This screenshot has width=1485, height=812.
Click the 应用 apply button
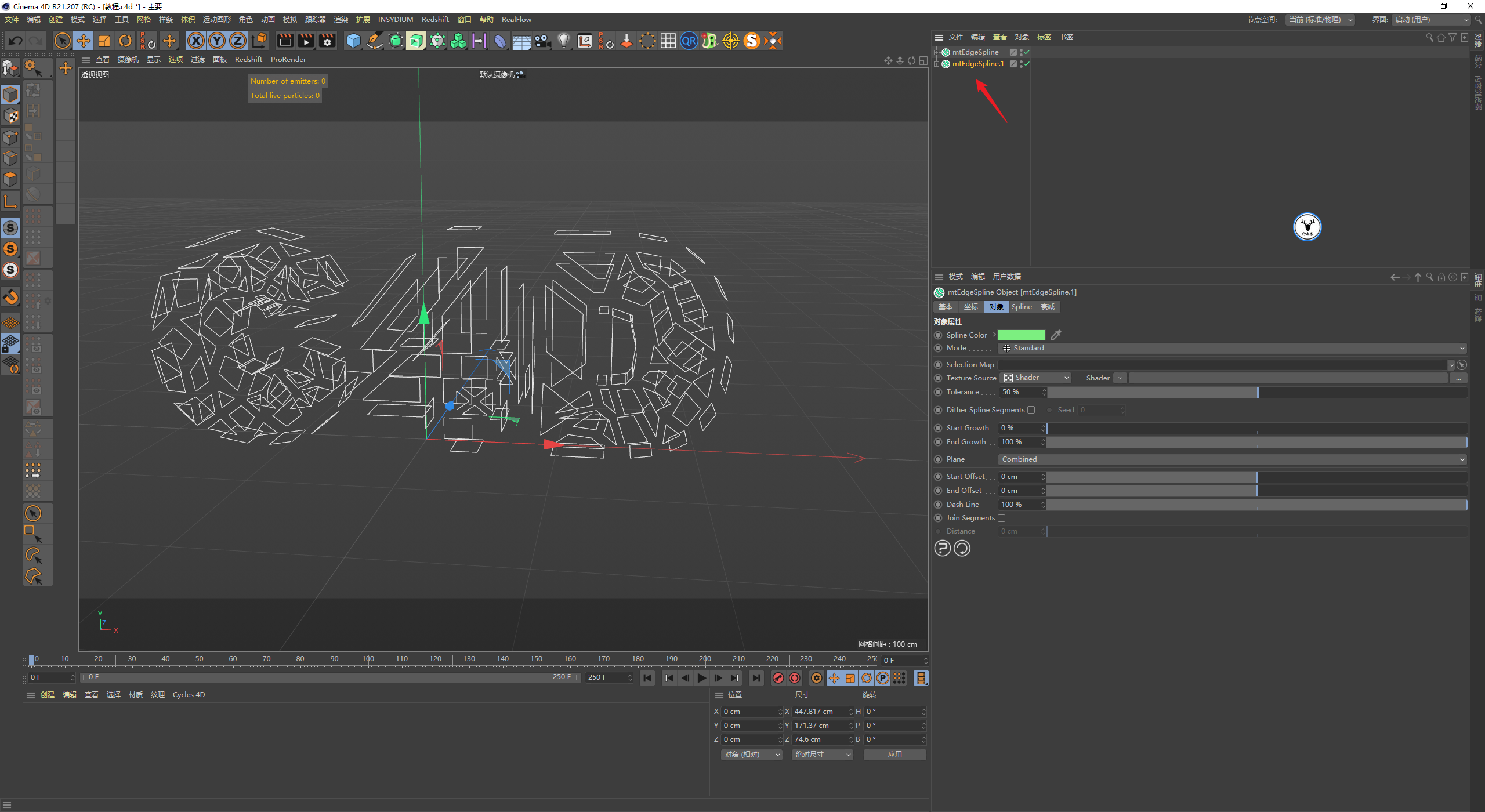[x=894, y=755]
